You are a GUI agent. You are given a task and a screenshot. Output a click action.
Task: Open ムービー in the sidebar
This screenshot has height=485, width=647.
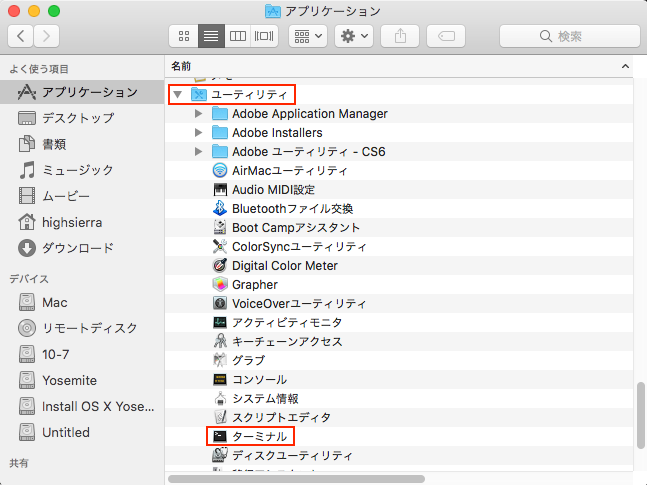point(82,196)
